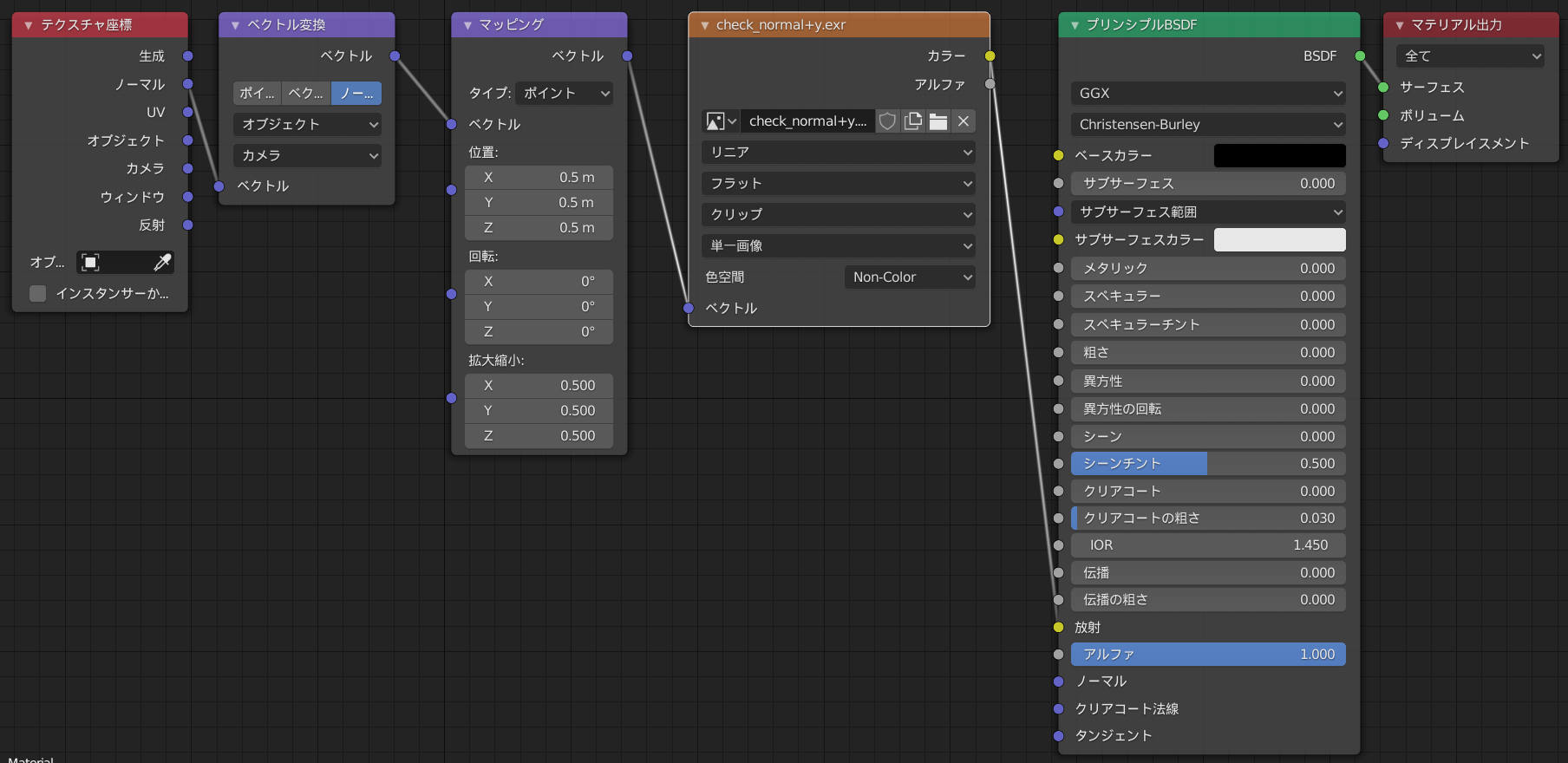
Task: Select ノーマル vector type toggle
Action: 356,93
